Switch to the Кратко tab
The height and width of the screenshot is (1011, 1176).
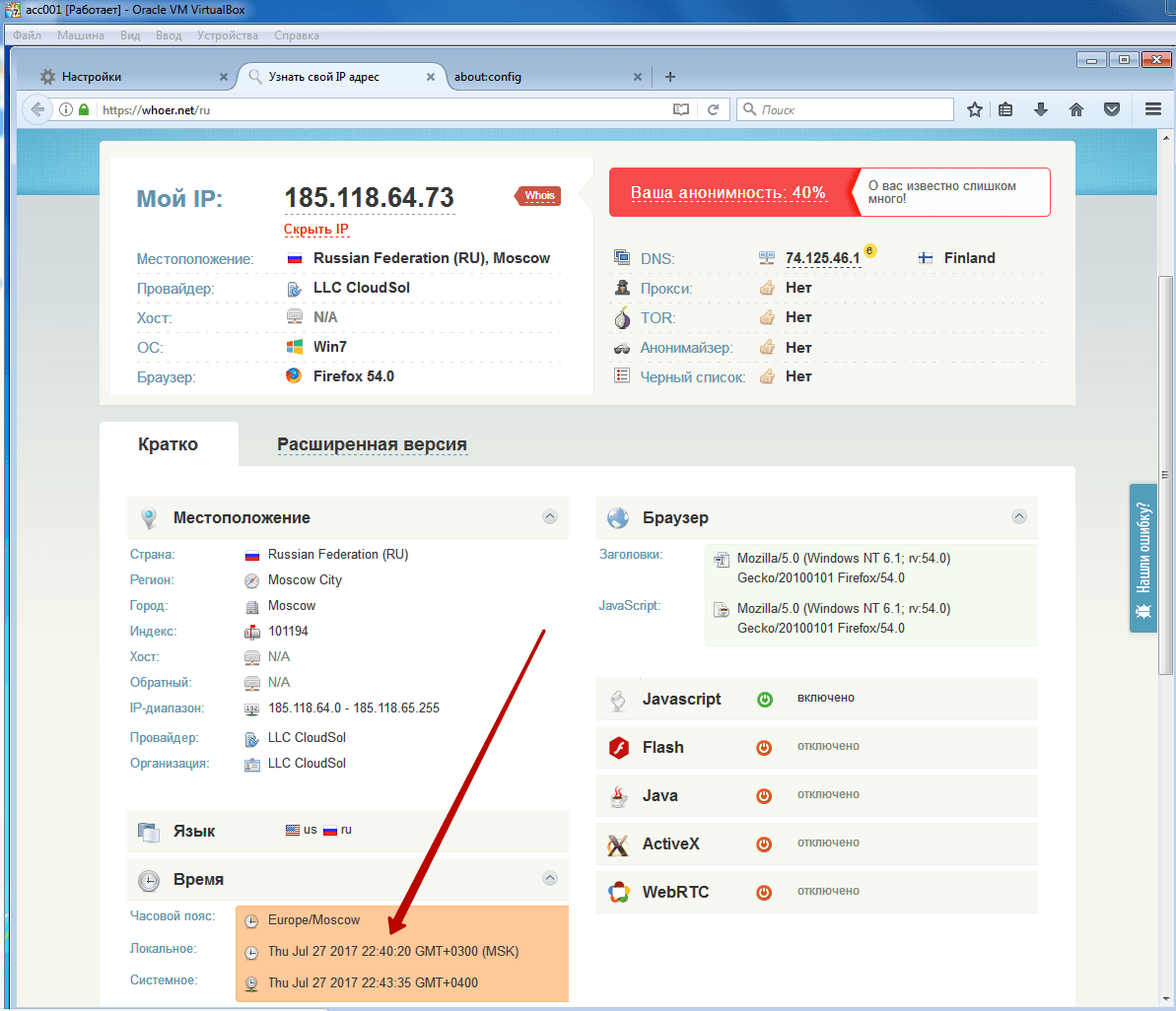[x=168, y=444]
